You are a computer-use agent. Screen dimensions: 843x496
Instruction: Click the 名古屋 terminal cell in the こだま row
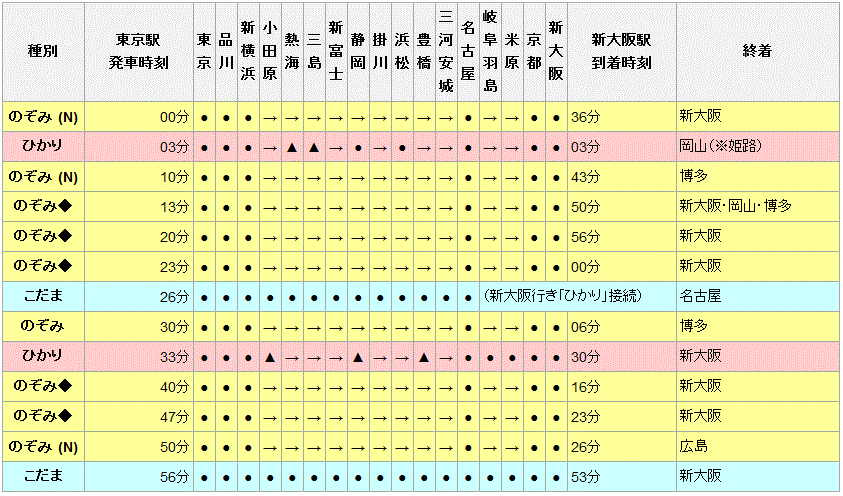(757, 297)
